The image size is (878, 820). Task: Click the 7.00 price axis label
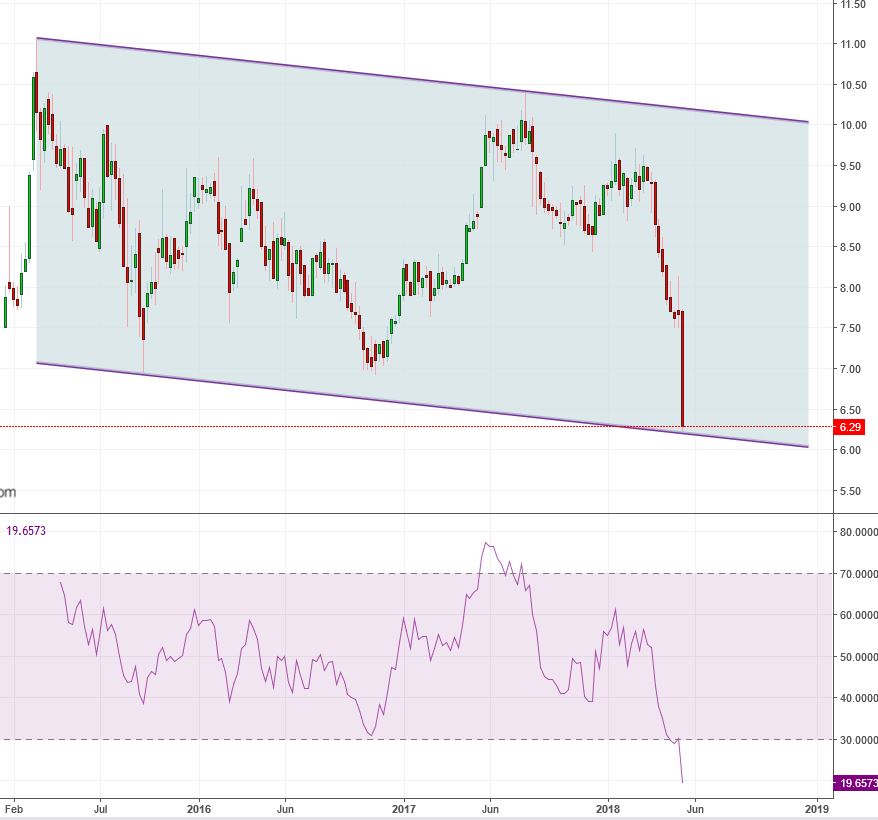(850, 369)
